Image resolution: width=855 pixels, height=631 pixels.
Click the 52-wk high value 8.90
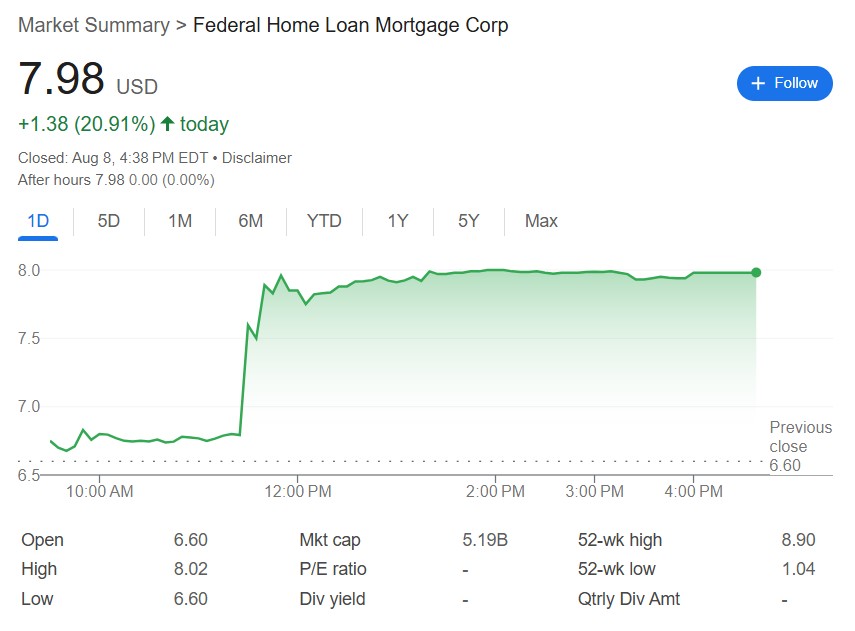click(x=798, y=540)
